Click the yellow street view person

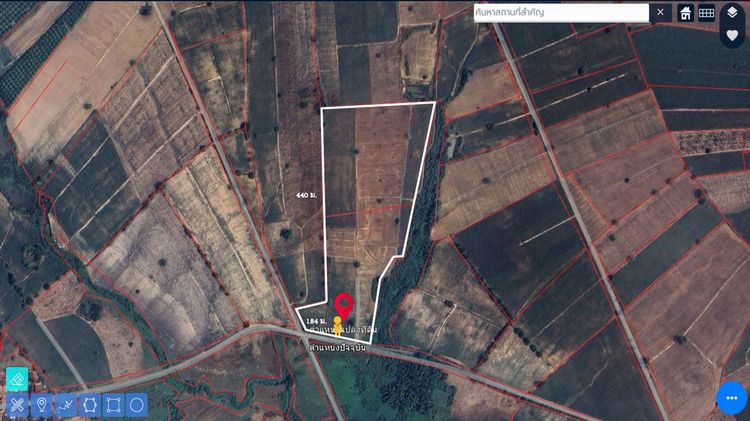[338, 325]
